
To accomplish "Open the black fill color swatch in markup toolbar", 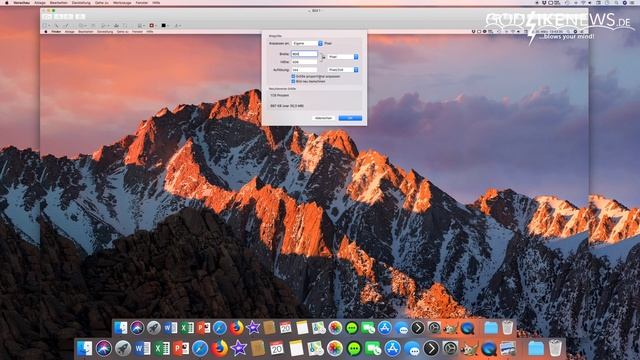I will (164, 25).
